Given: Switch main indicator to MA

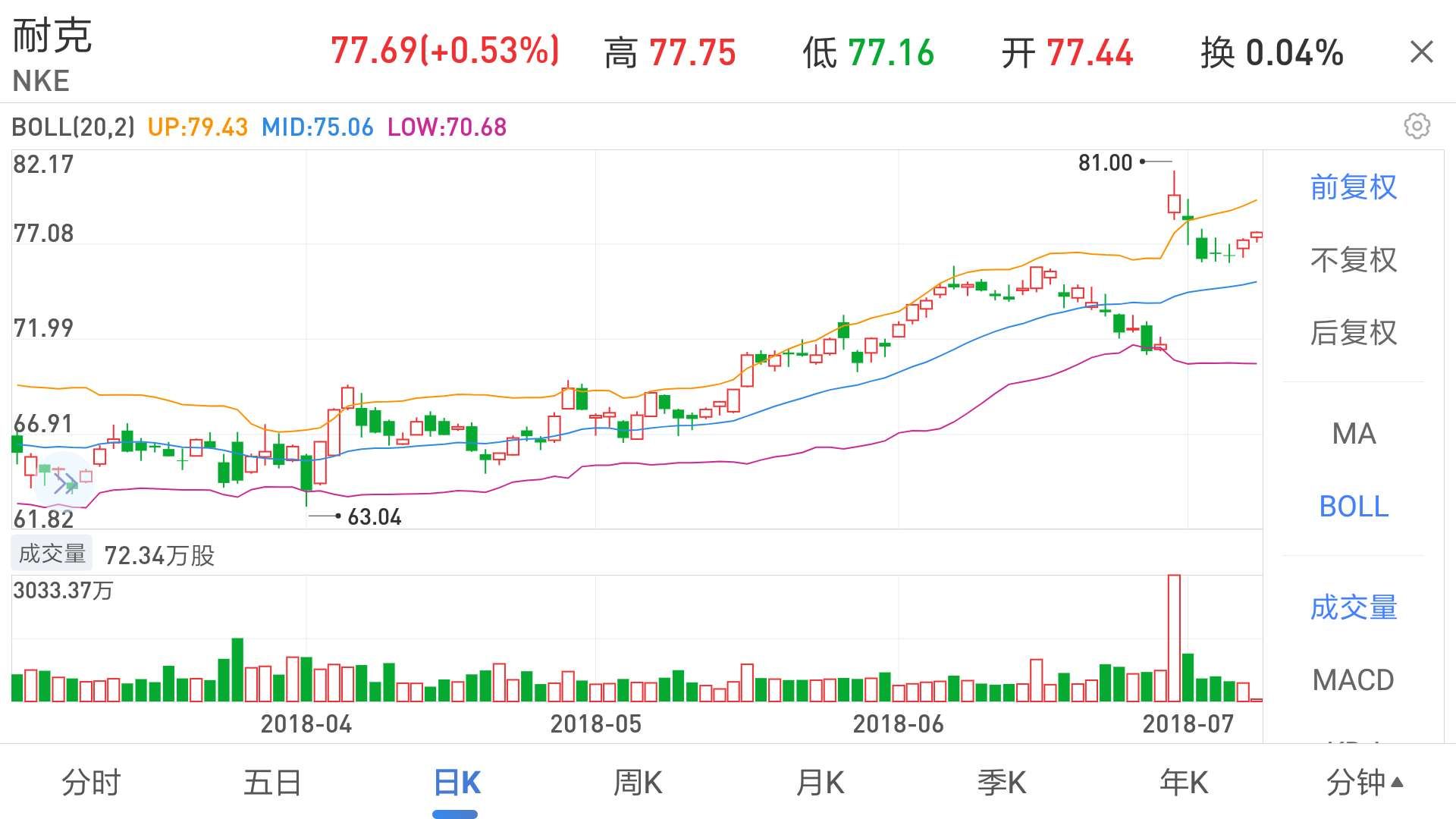Looking at the screenshot, I should [x=1354, y=434].
